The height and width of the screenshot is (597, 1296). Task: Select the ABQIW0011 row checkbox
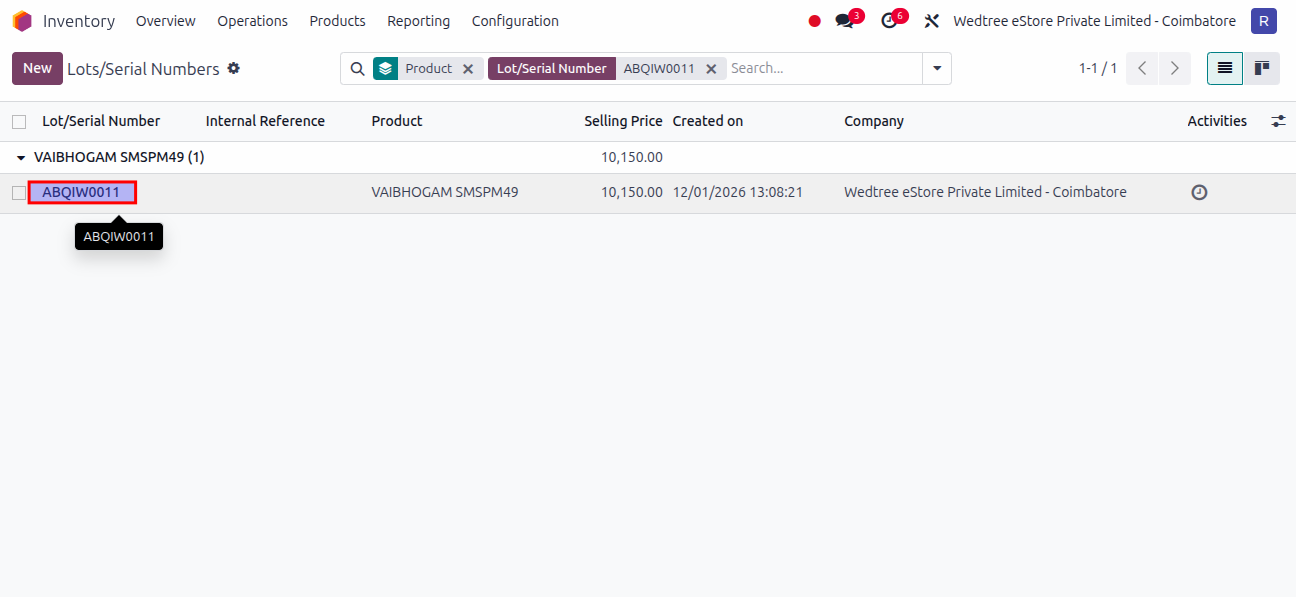(19, 193)
